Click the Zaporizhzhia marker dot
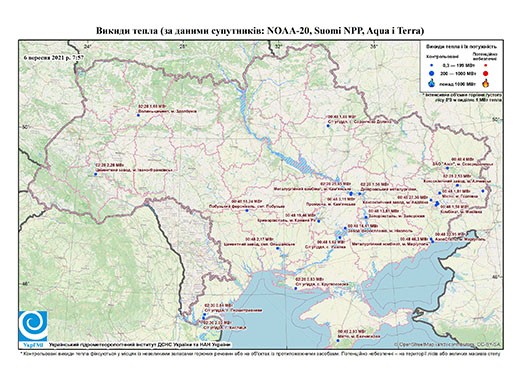 tap(366, 217)
